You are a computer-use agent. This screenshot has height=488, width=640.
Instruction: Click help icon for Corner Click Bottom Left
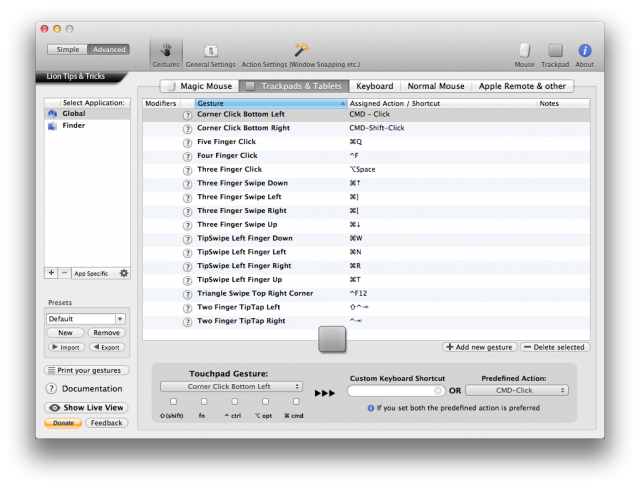(187, 115)
